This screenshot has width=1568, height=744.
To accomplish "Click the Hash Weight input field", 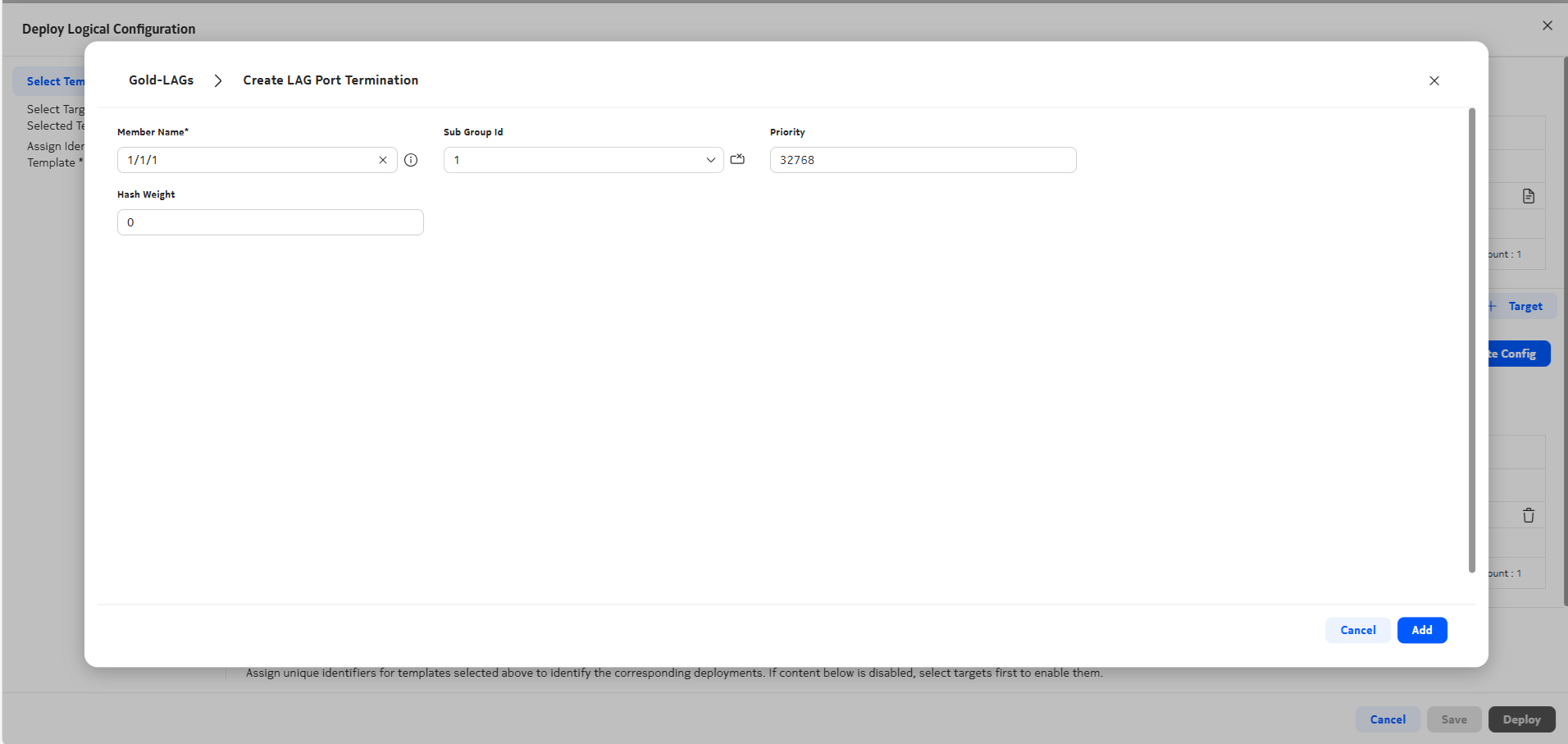I will [270, 222].
